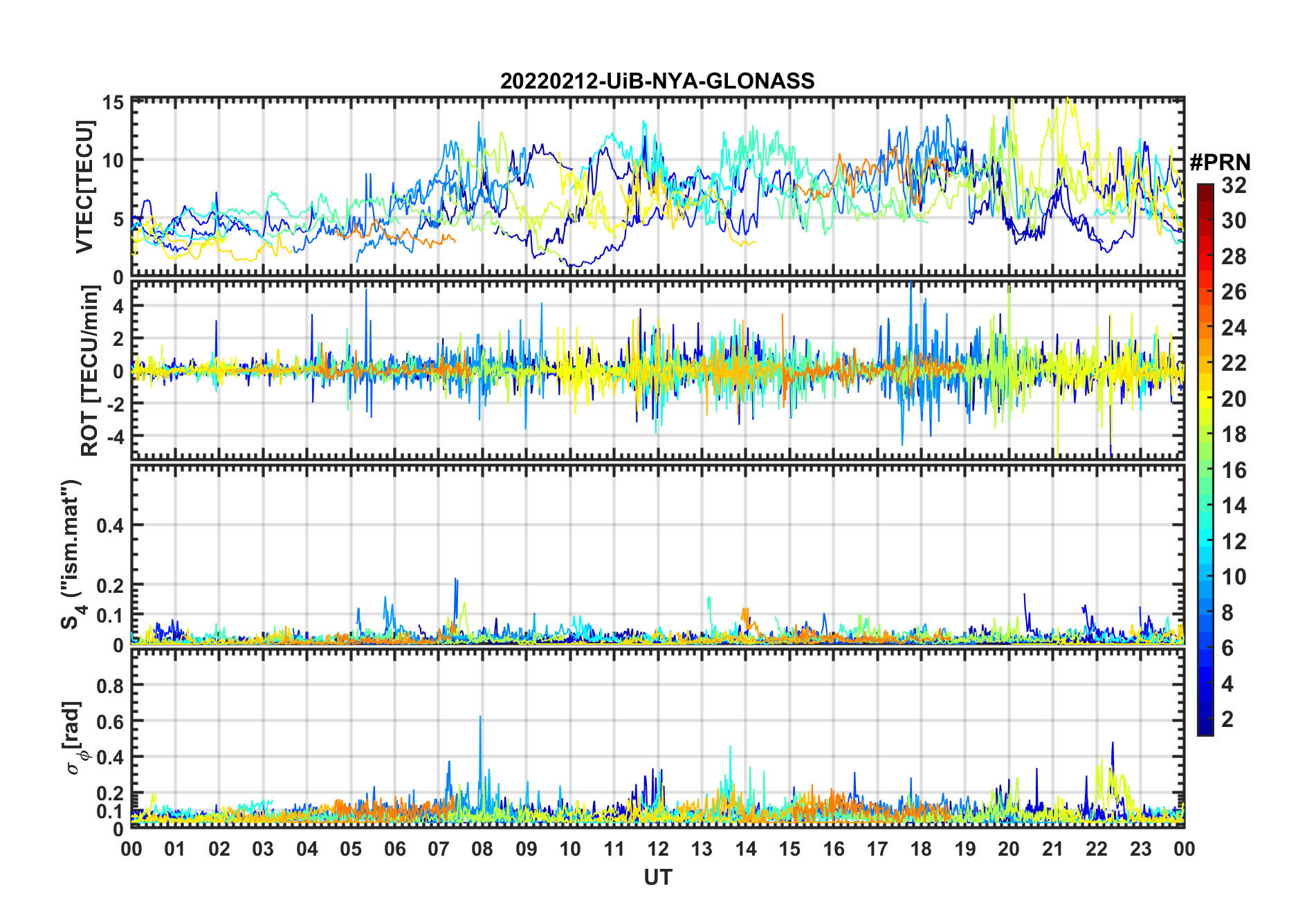Click the "06" UT axis tick label

coord(395,849)
